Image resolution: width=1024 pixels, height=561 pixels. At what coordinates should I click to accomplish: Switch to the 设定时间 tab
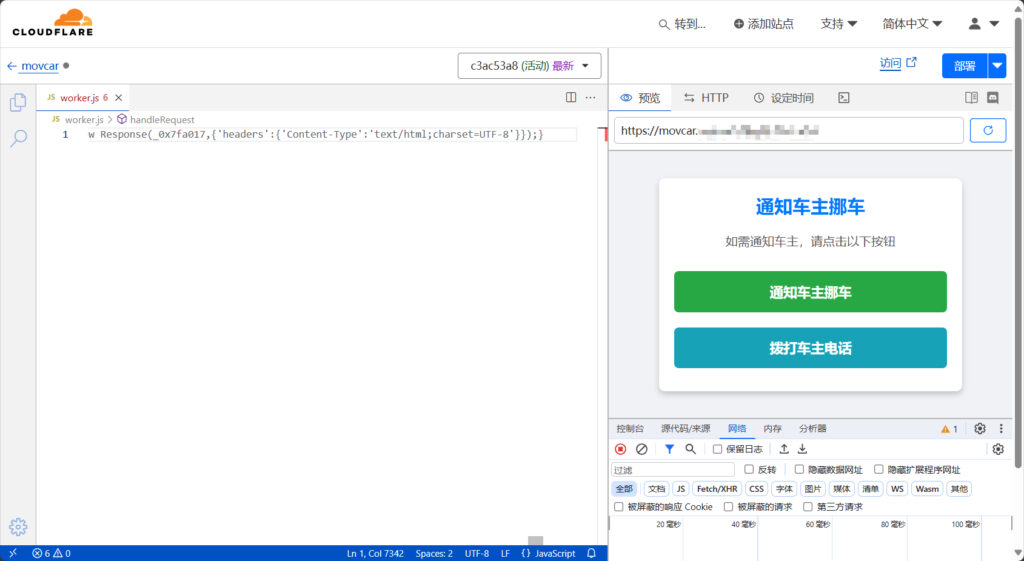pyautogui.click(x=784, y=98)
